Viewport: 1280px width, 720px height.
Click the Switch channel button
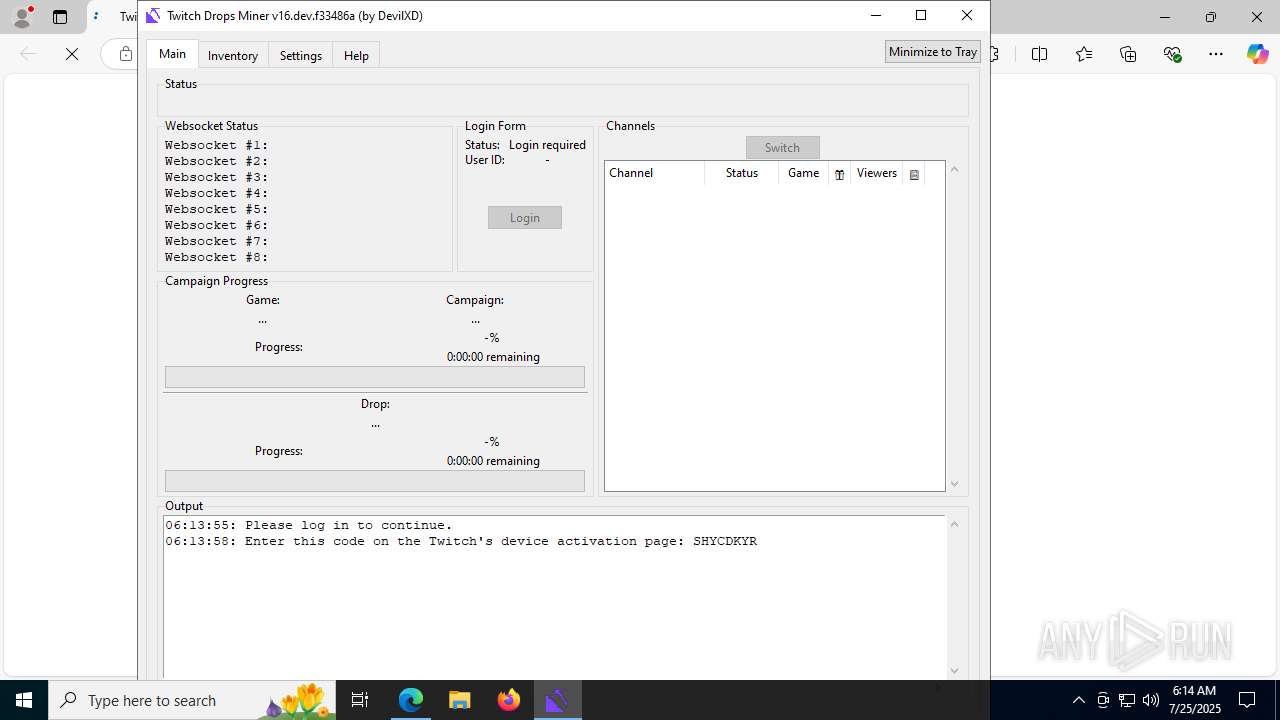tap(782, 148)
